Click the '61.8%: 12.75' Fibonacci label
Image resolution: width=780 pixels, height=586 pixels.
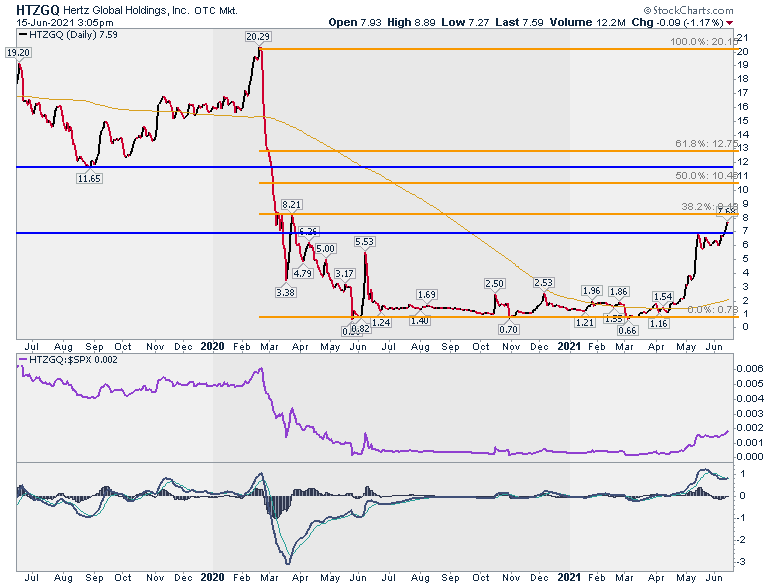[x=706, y=144]
